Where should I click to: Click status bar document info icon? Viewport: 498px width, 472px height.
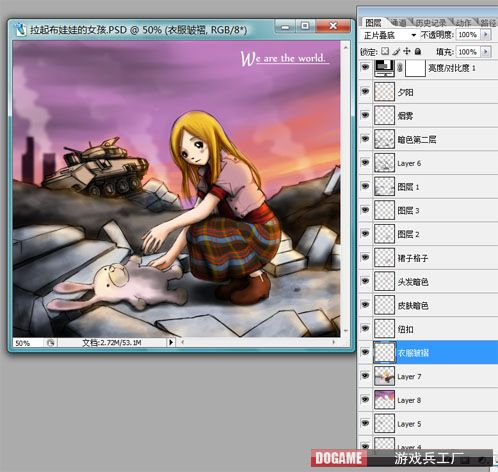pyautogui.click(x=51, y=342)
